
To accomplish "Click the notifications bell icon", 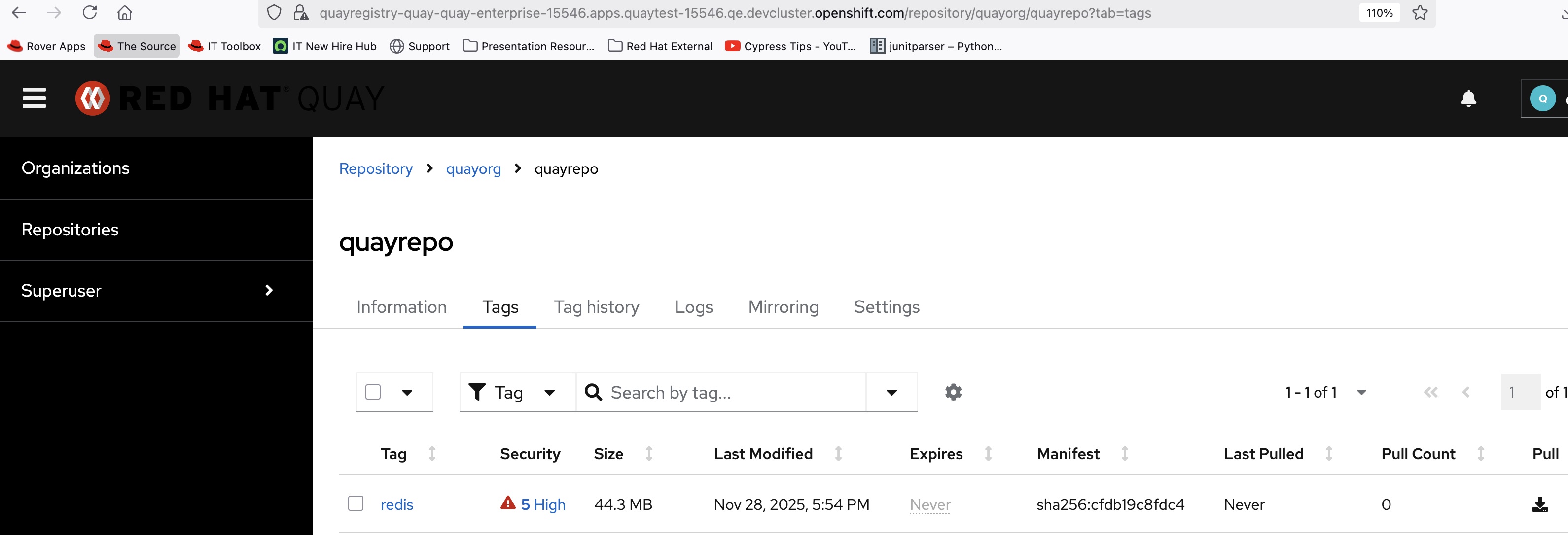I will click(1468, 99).
